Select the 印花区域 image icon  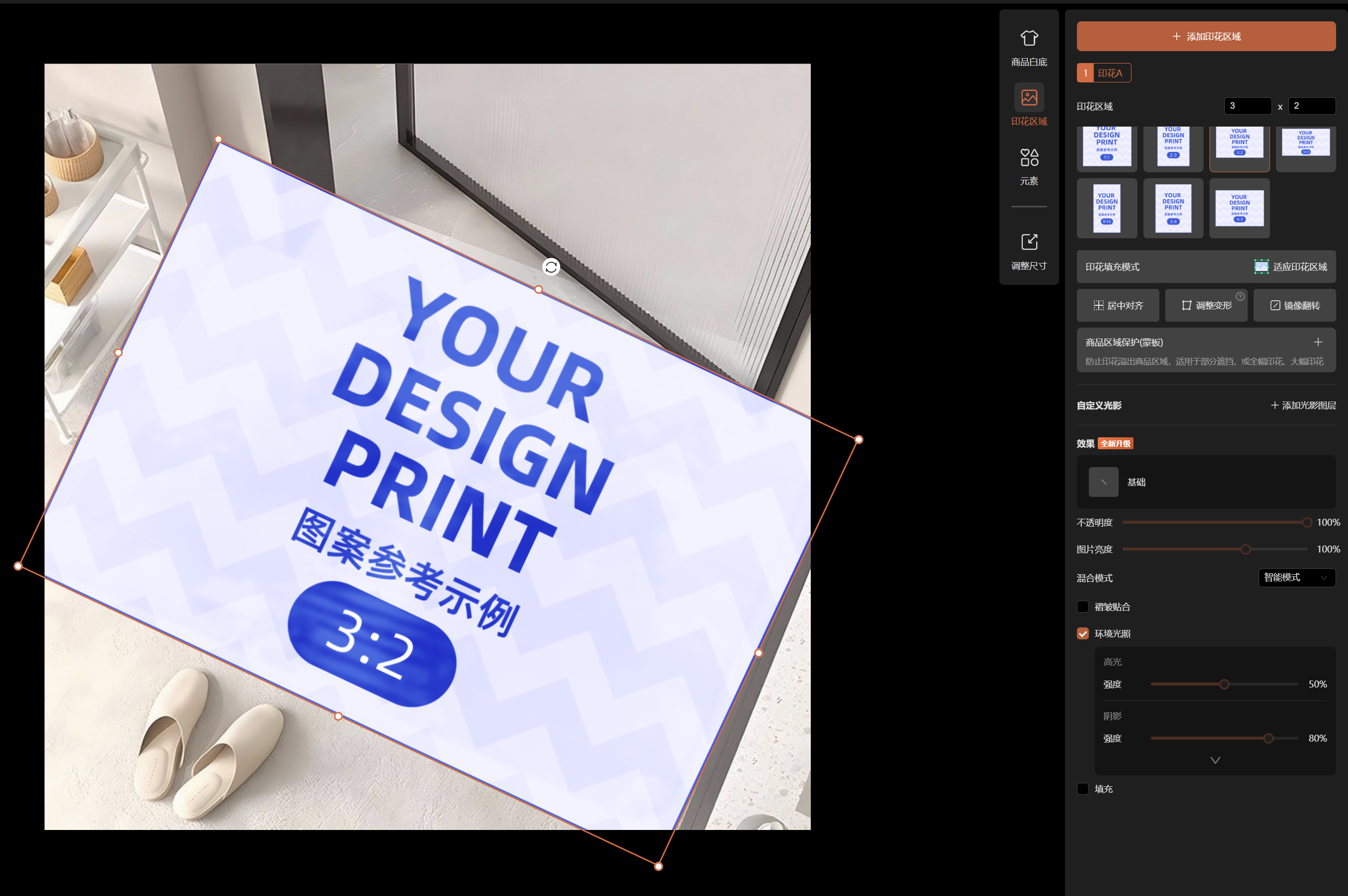[x=1029, y=98]
